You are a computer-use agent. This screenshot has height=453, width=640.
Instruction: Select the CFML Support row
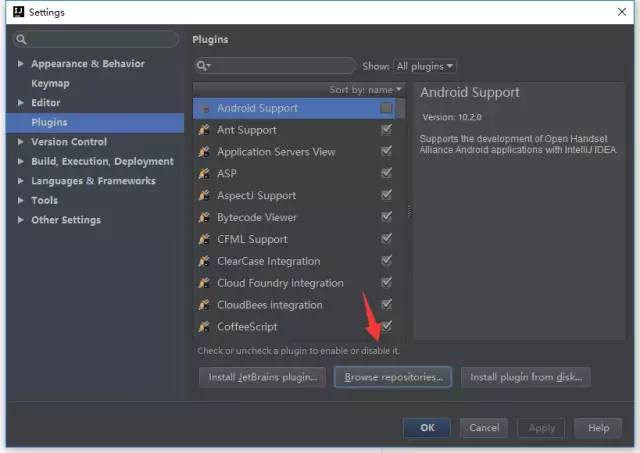tap(294, 239)
